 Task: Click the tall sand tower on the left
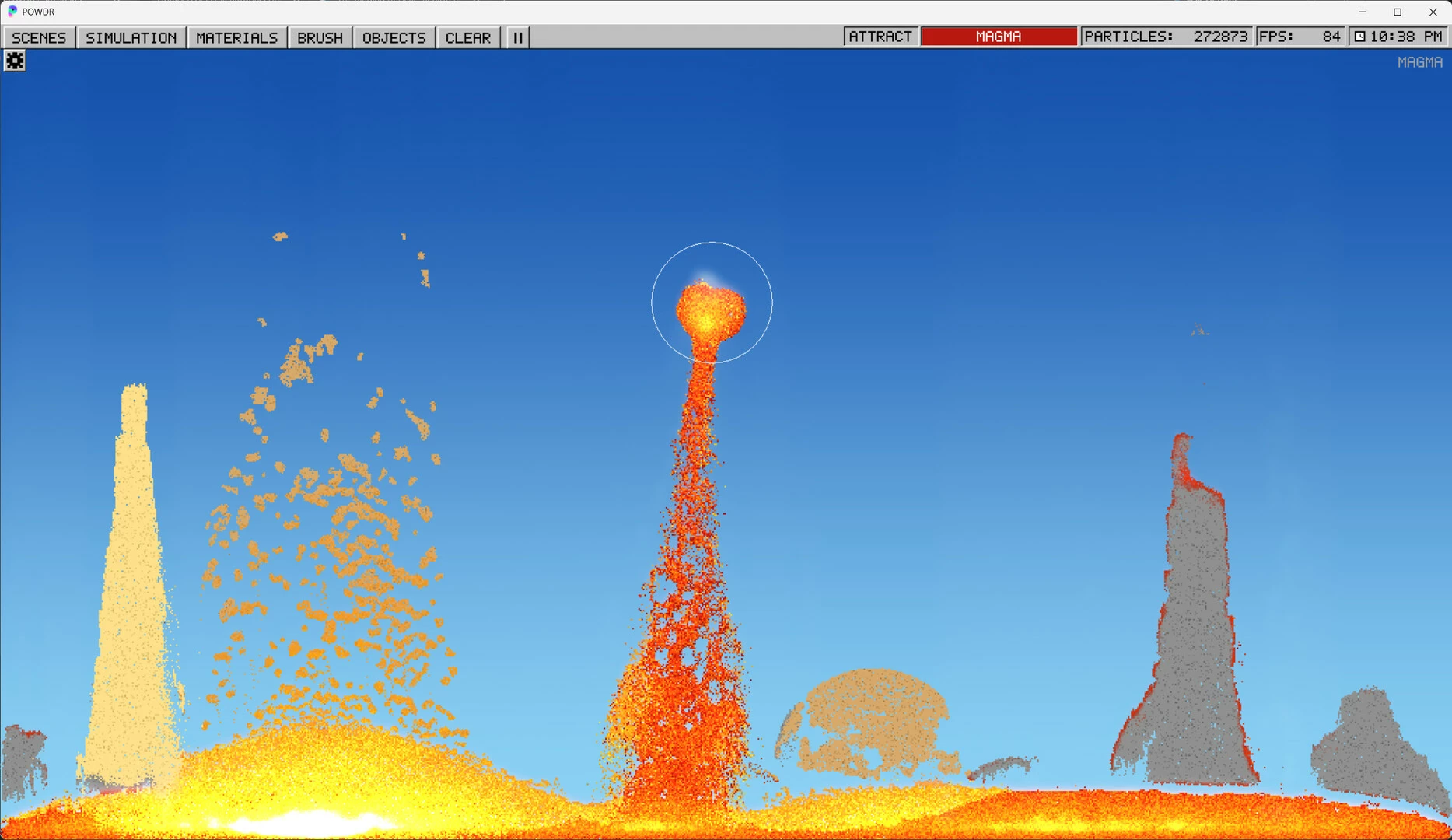point(131,583)
